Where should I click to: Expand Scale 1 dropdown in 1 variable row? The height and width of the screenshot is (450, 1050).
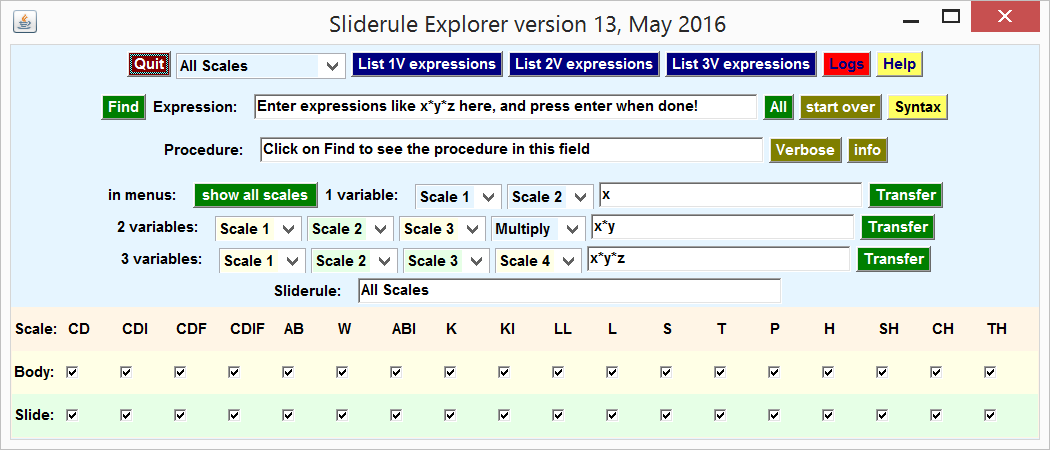[458, 197]
